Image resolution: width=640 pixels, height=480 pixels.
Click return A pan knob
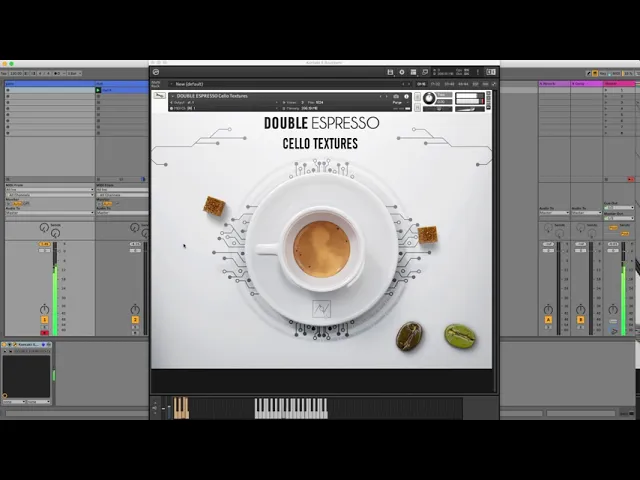pos(548,309)
